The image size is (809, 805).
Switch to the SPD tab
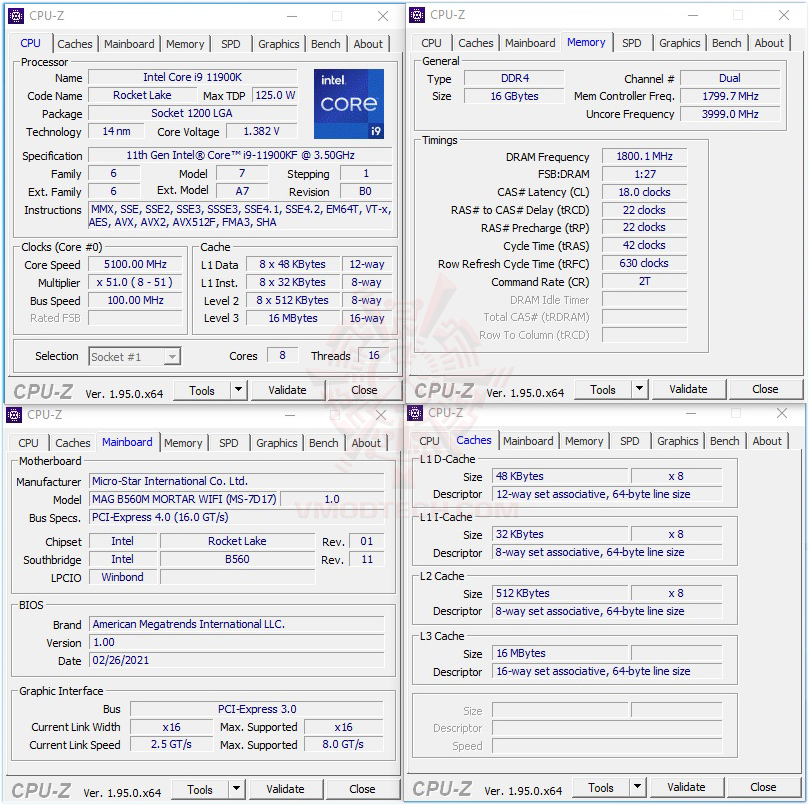click(x=232, y=44)
